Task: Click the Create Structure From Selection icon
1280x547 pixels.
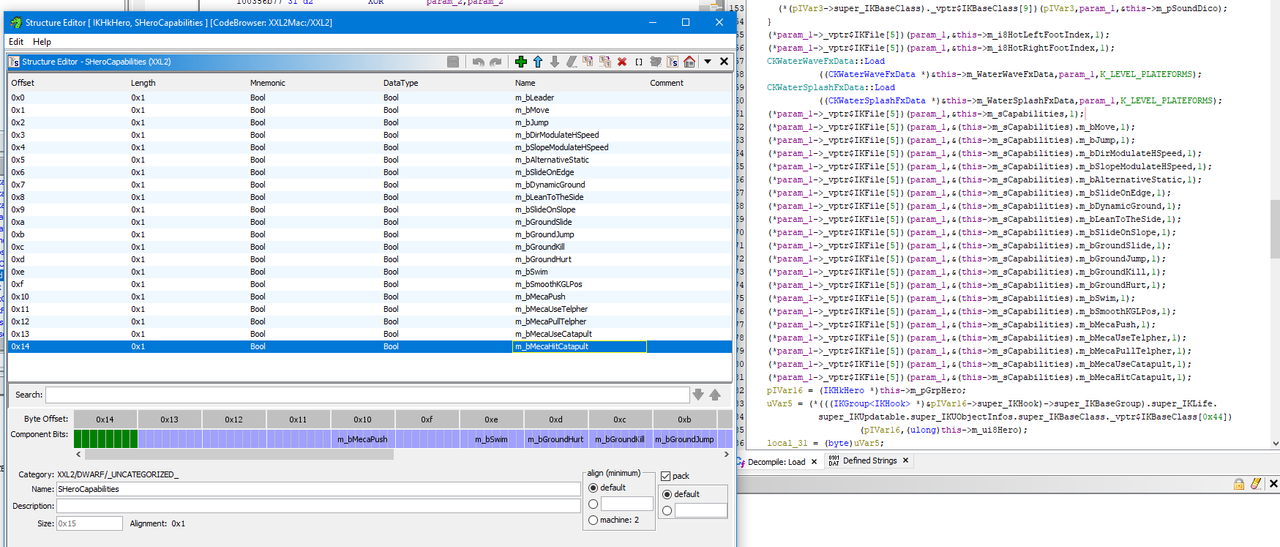Action: tap(672, 62)
